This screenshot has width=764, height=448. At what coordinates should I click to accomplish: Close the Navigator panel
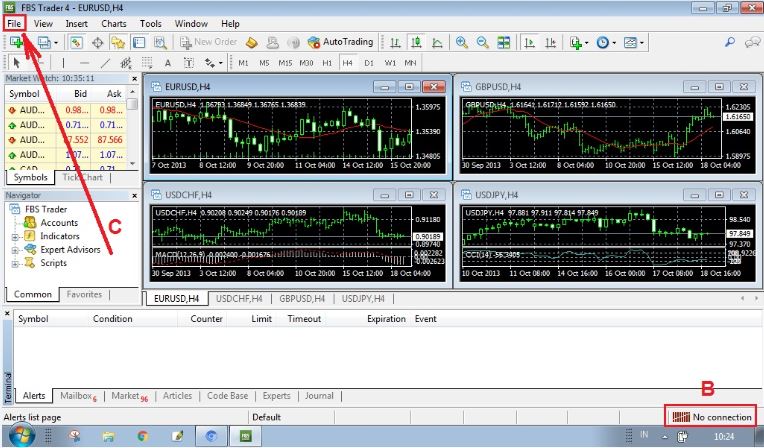point(134,195)
